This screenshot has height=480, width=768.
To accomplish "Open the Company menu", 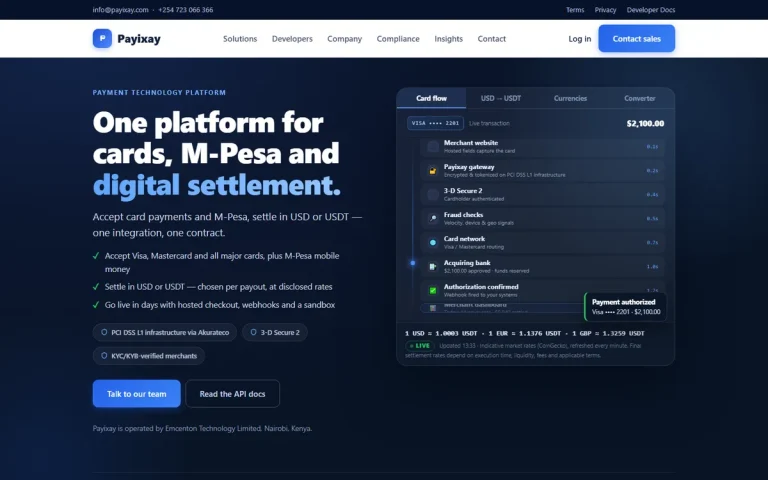I will [344, 39].
